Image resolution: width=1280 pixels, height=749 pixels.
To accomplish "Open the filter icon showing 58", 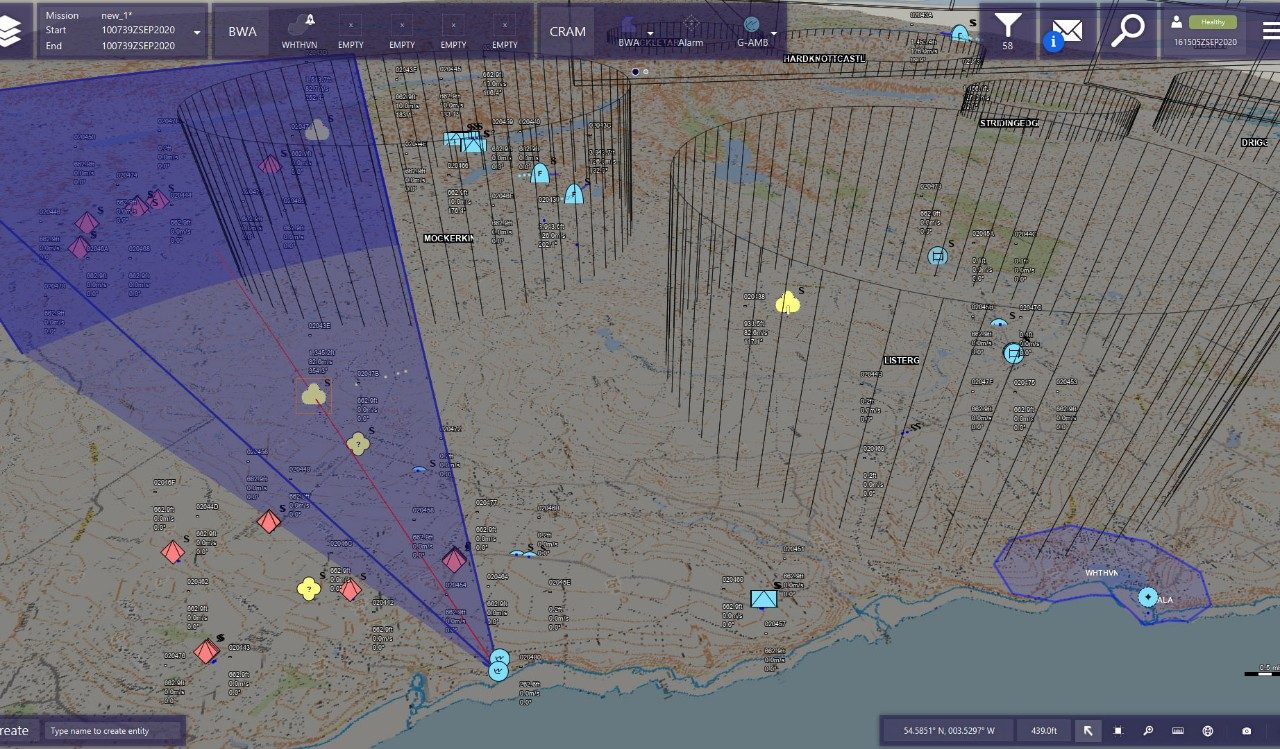I will coord(1007,30).
